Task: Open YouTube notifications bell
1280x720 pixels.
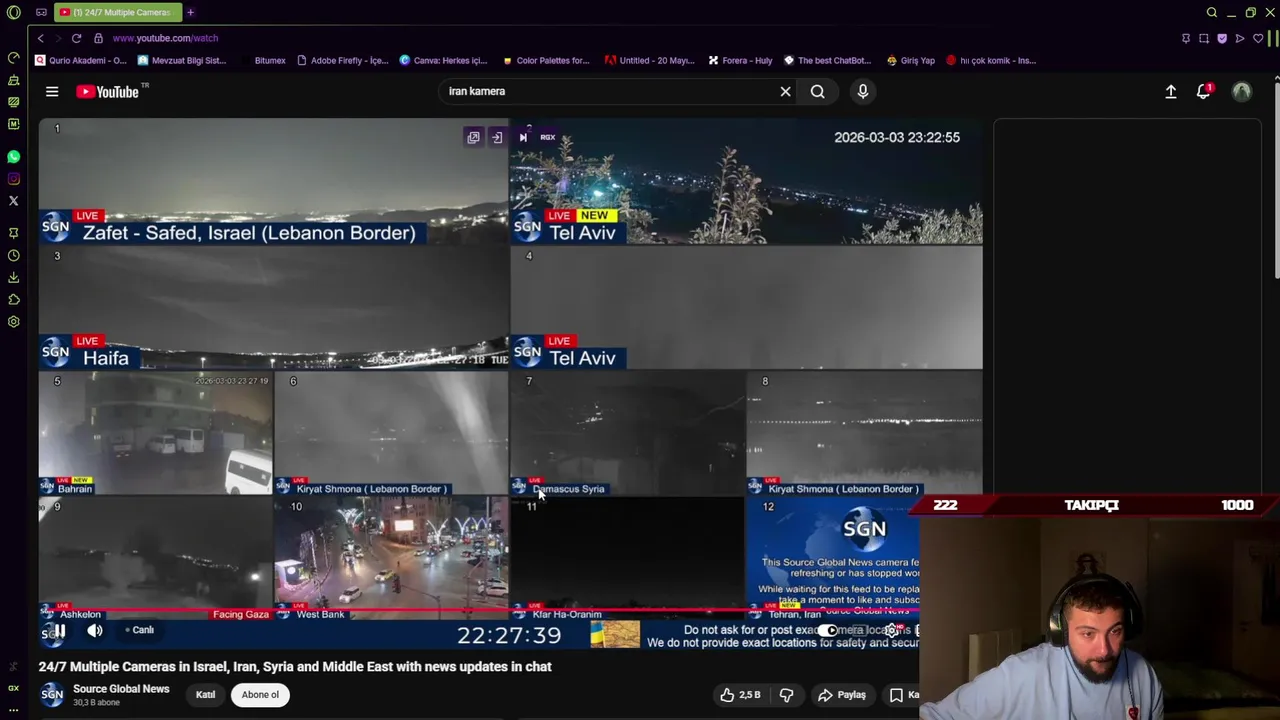Action: pyautogui.click(x=1204, y=92)
